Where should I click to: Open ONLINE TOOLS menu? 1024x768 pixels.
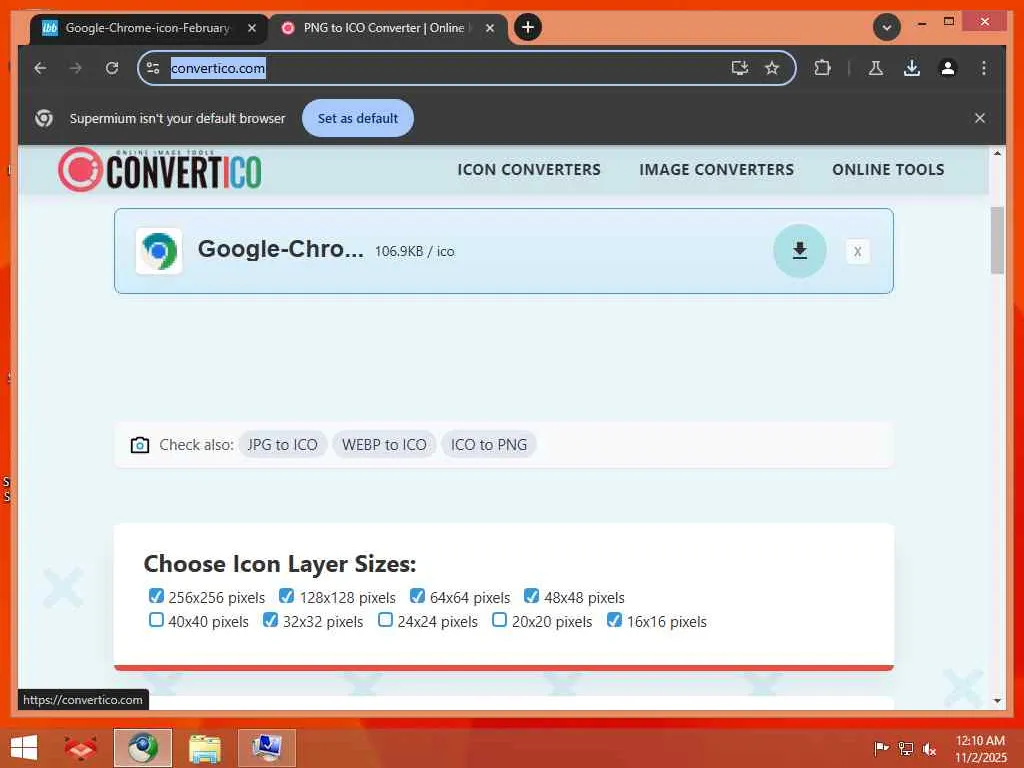pyautogui.click(x=888, y=170)
